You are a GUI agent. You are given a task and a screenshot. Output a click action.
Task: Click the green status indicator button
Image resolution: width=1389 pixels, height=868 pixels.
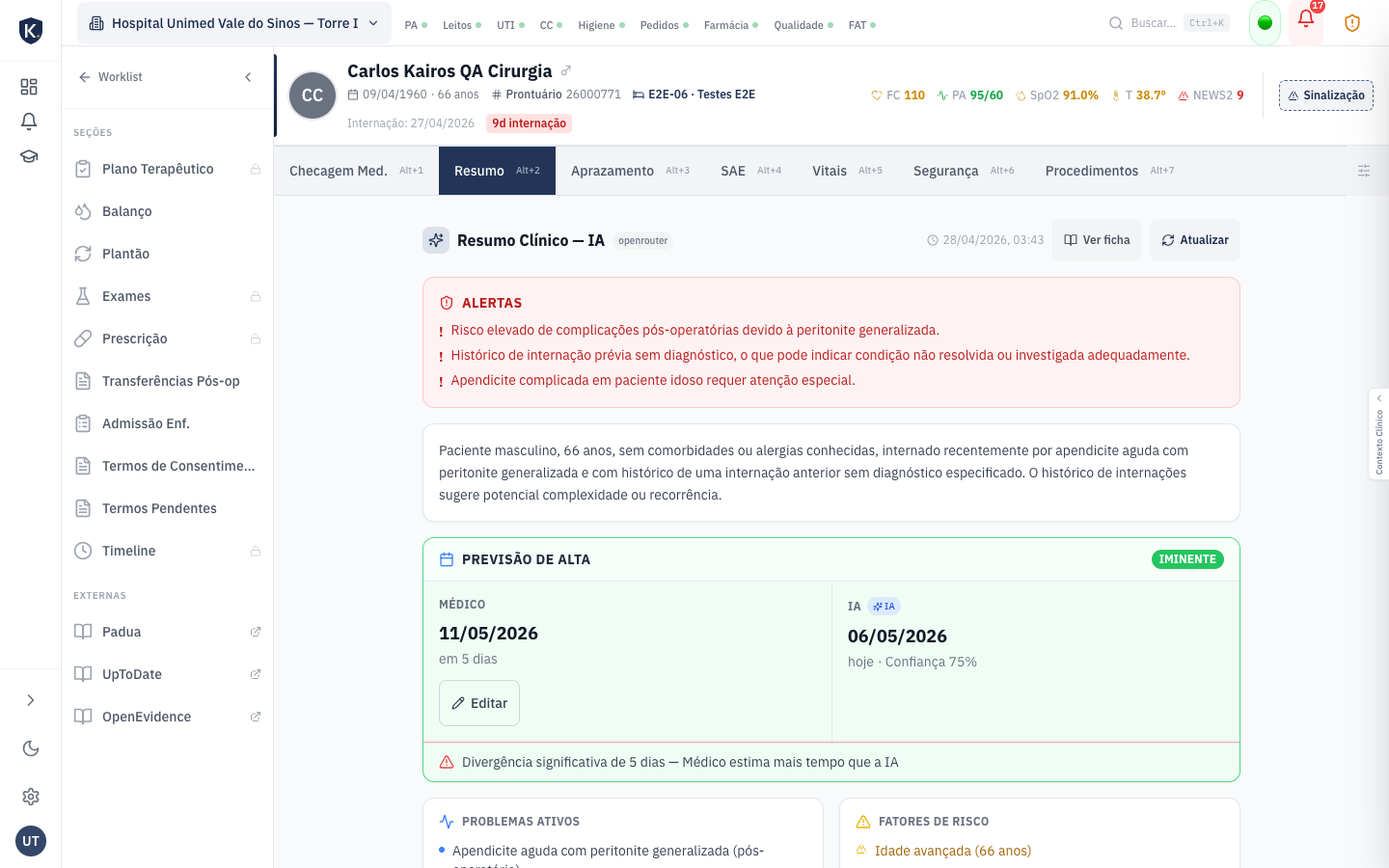tap(1265, 23)
